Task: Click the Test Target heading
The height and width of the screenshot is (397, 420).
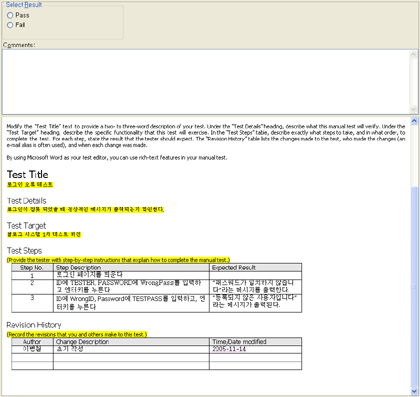Action: pos(26,226)
